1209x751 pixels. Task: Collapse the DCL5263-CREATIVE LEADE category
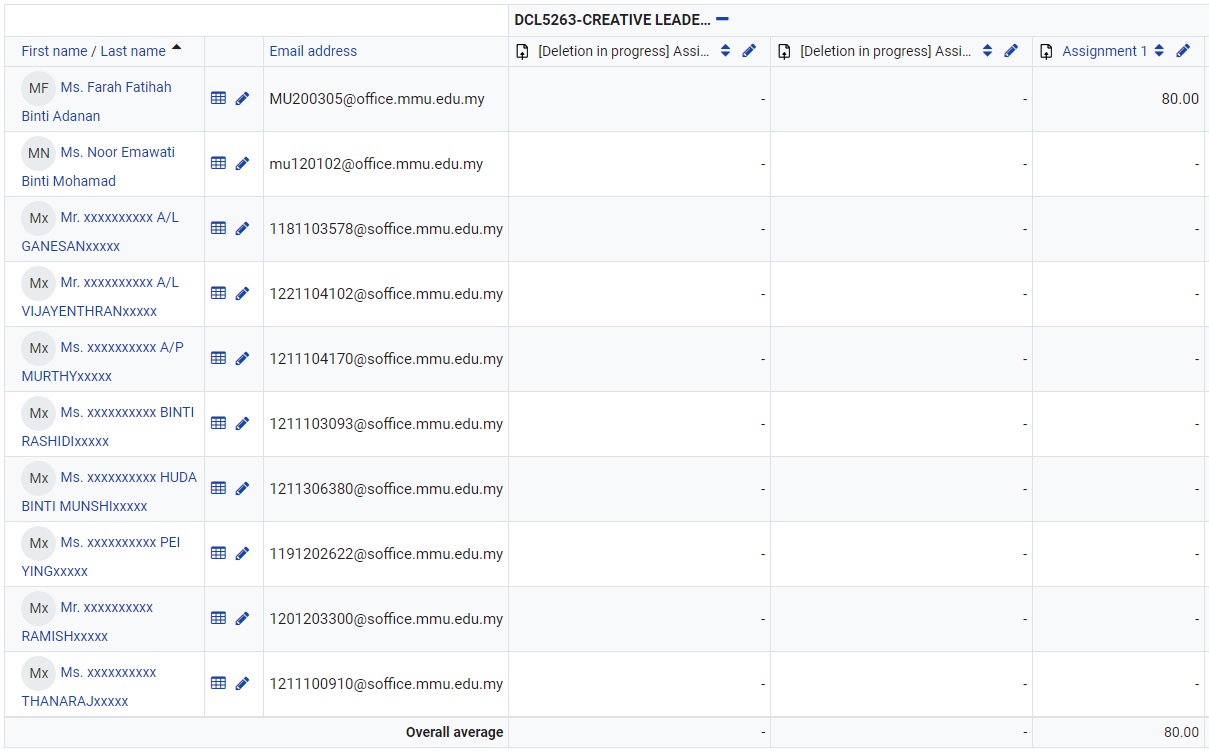click(x=722, y=19)
